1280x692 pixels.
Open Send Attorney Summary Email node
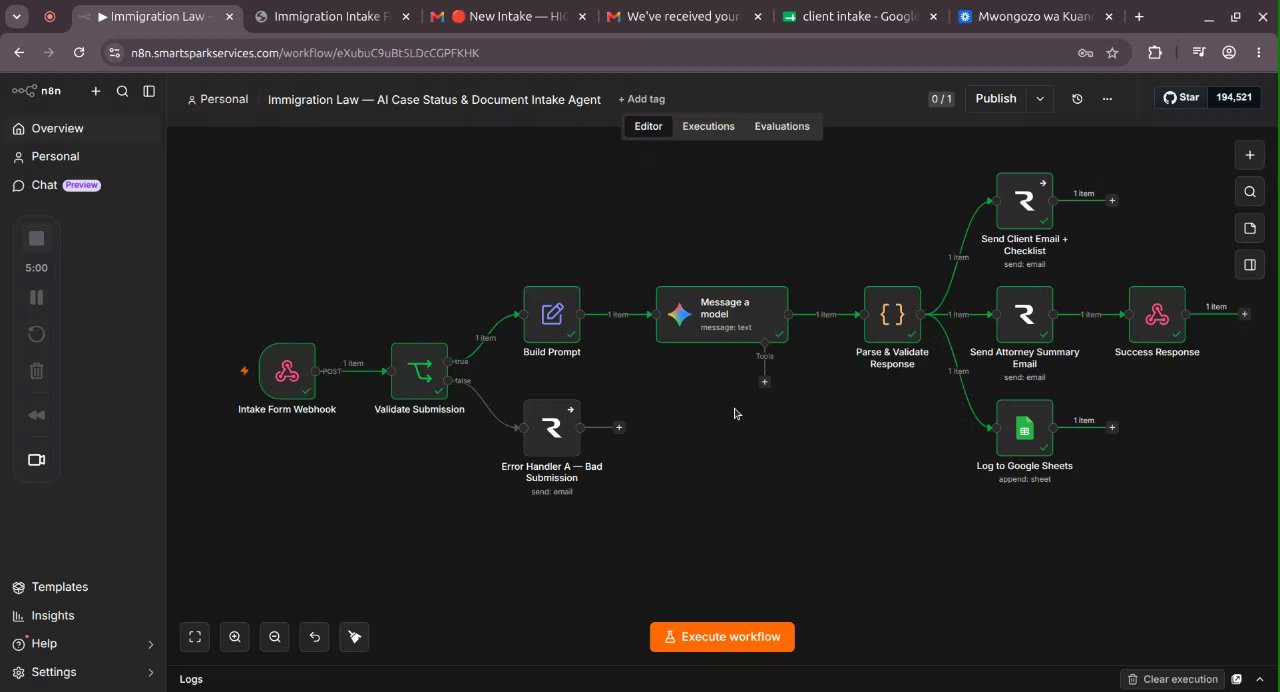point(1024,314)
